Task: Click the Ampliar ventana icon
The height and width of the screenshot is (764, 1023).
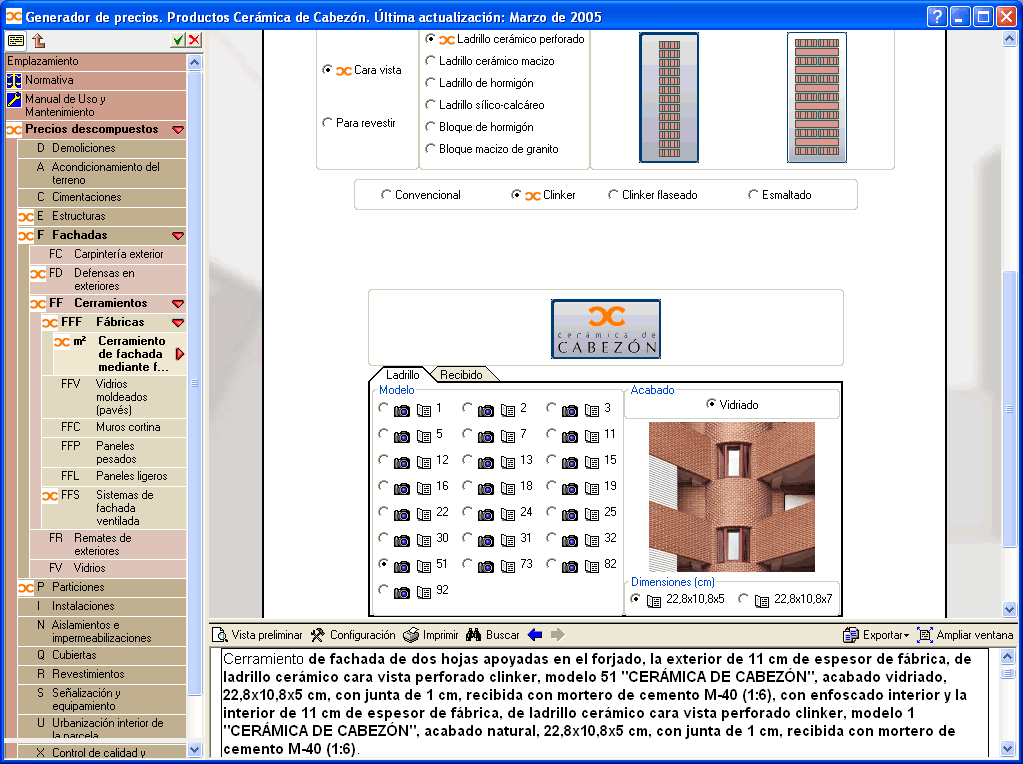Action: [925, 635]
